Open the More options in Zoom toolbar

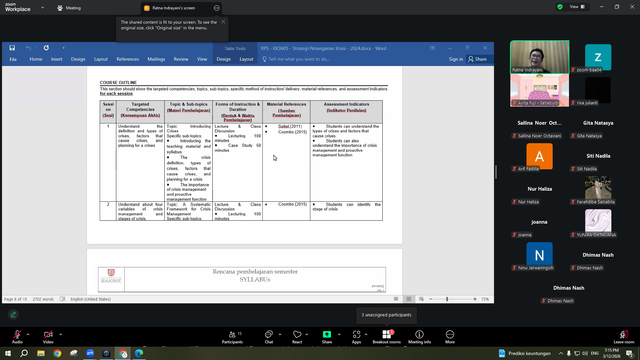(x=450, y=337)
